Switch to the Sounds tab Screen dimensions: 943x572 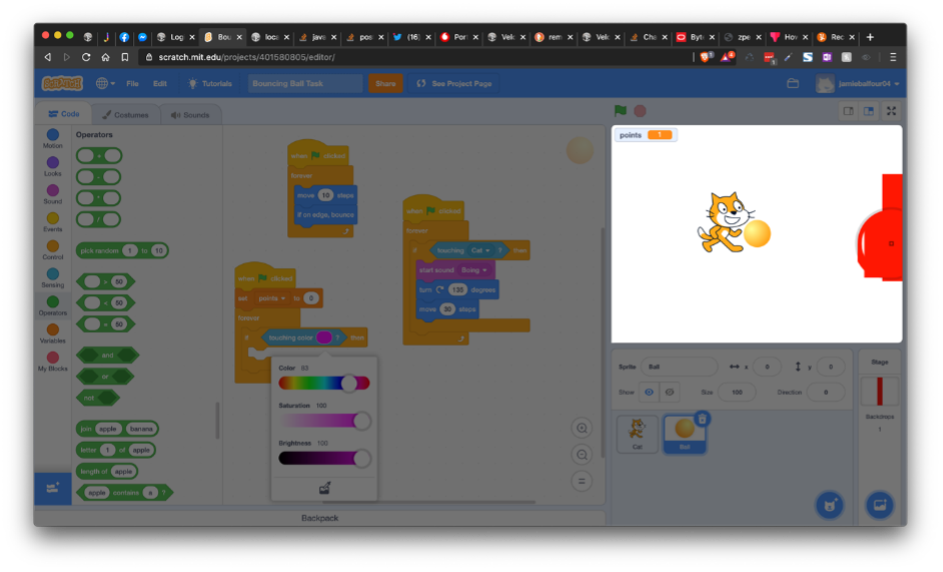click(x=190, y=114)
